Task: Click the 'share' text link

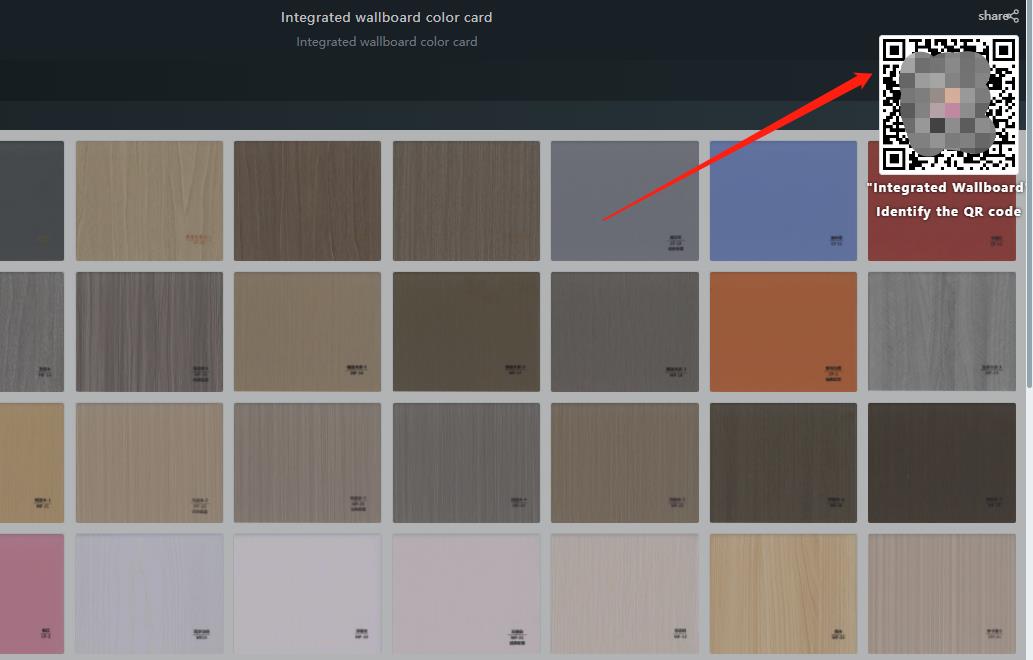Action: (993, 16)
